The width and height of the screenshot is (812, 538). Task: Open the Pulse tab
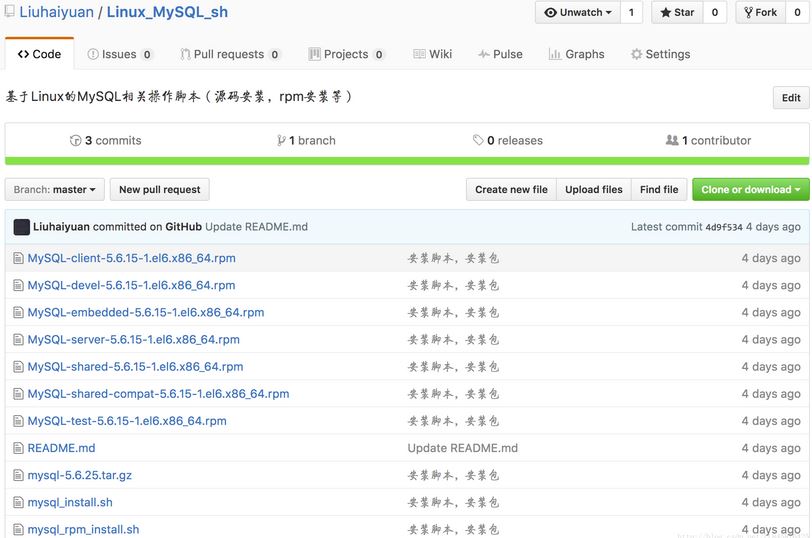(x=500, y=54)
